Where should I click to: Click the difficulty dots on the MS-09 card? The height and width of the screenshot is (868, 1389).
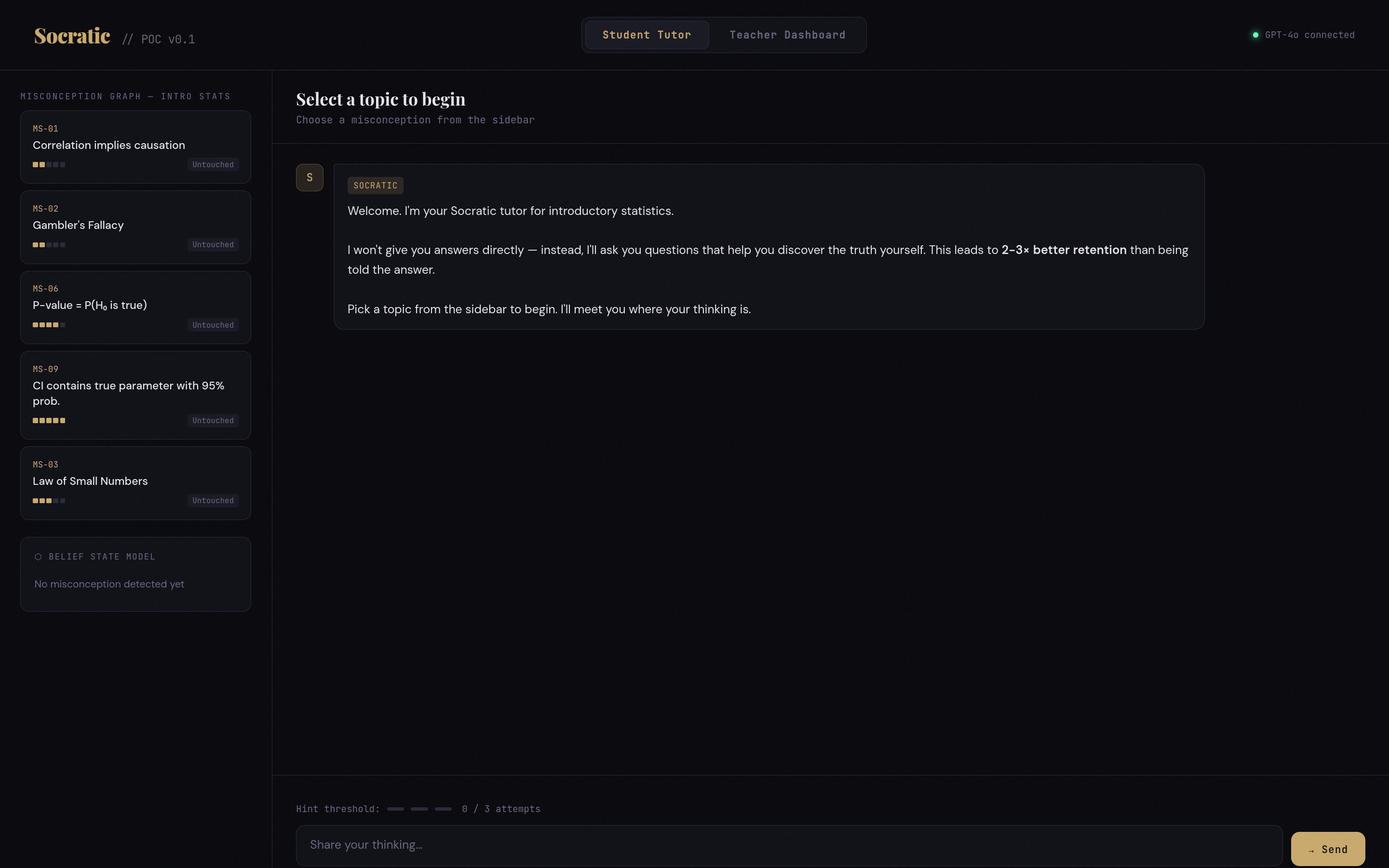(49, 421)
